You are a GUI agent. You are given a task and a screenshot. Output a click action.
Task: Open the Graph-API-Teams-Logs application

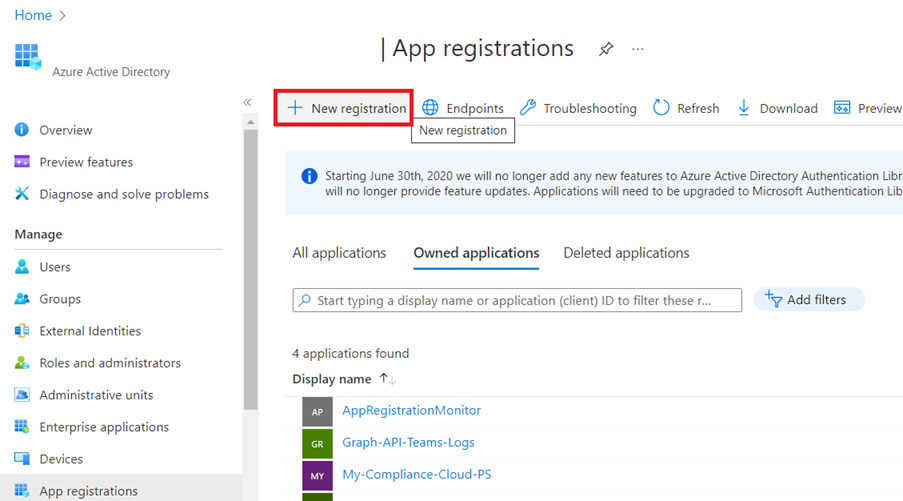click(x=408, y=442)
